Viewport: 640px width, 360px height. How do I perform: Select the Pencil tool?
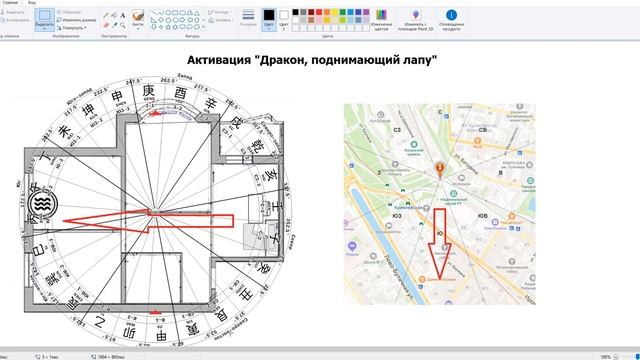click(x=106, y=15)
